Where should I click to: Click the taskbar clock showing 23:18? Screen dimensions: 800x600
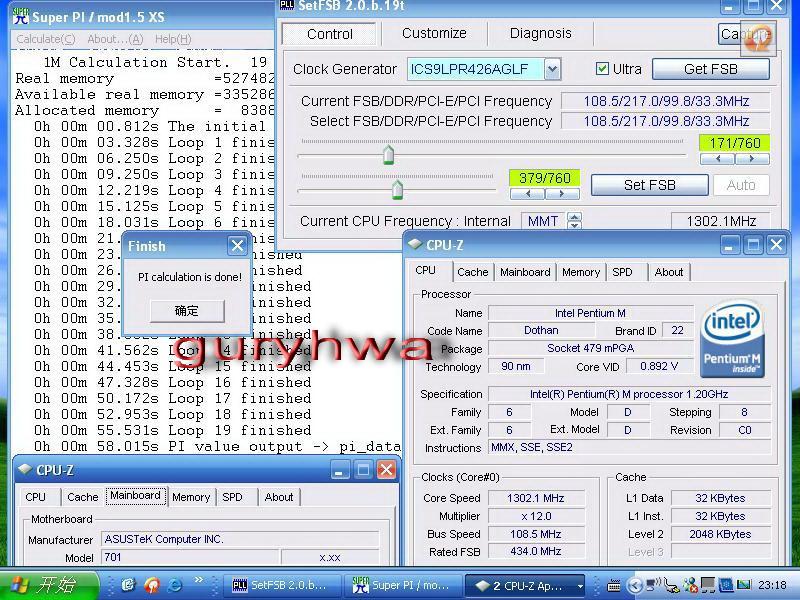click(772, 585)
